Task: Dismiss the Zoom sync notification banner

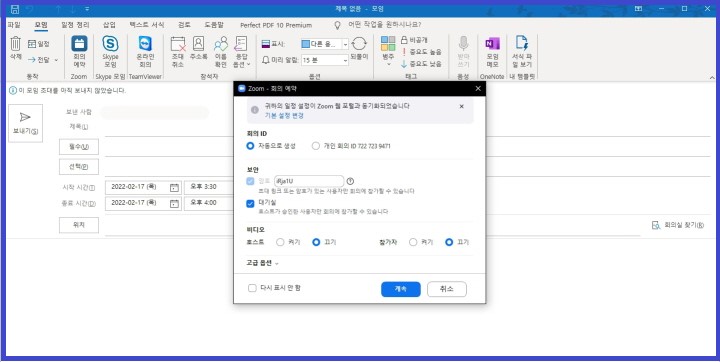Action: tap(461, 107)
